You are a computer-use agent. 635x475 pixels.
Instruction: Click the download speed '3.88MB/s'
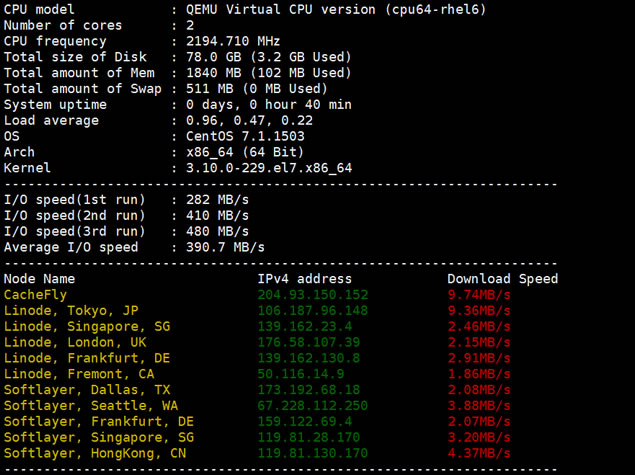click(479, 405)
